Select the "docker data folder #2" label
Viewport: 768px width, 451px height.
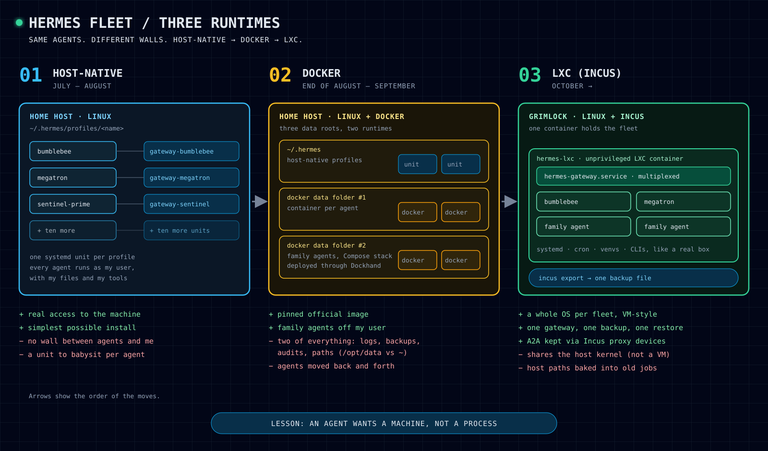[x=326, y=245]
